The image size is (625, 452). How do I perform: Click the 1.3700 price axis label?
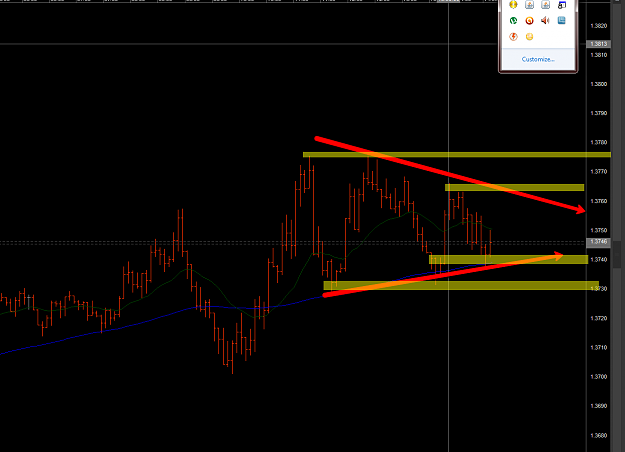[599, 377]
